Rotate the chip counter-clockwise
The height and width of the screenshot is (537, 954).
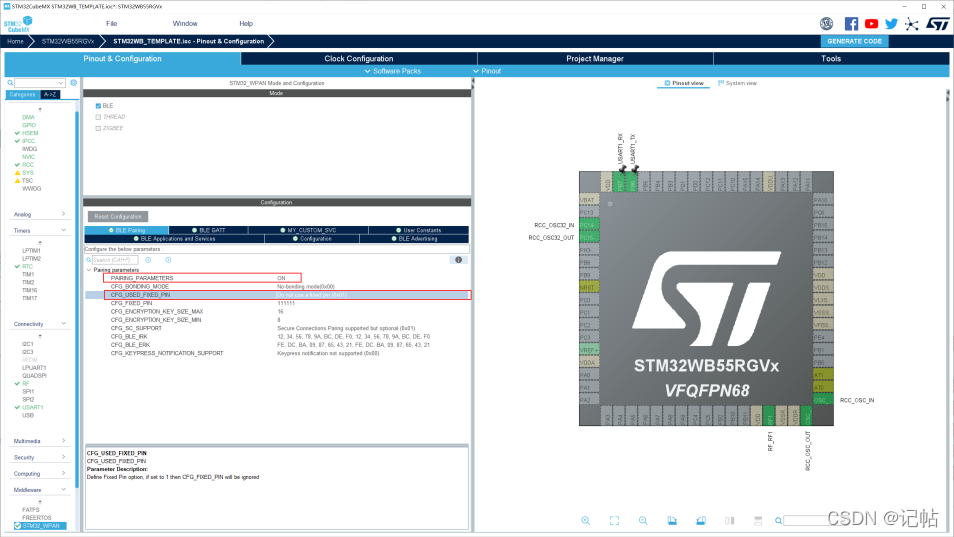point(701,521)
